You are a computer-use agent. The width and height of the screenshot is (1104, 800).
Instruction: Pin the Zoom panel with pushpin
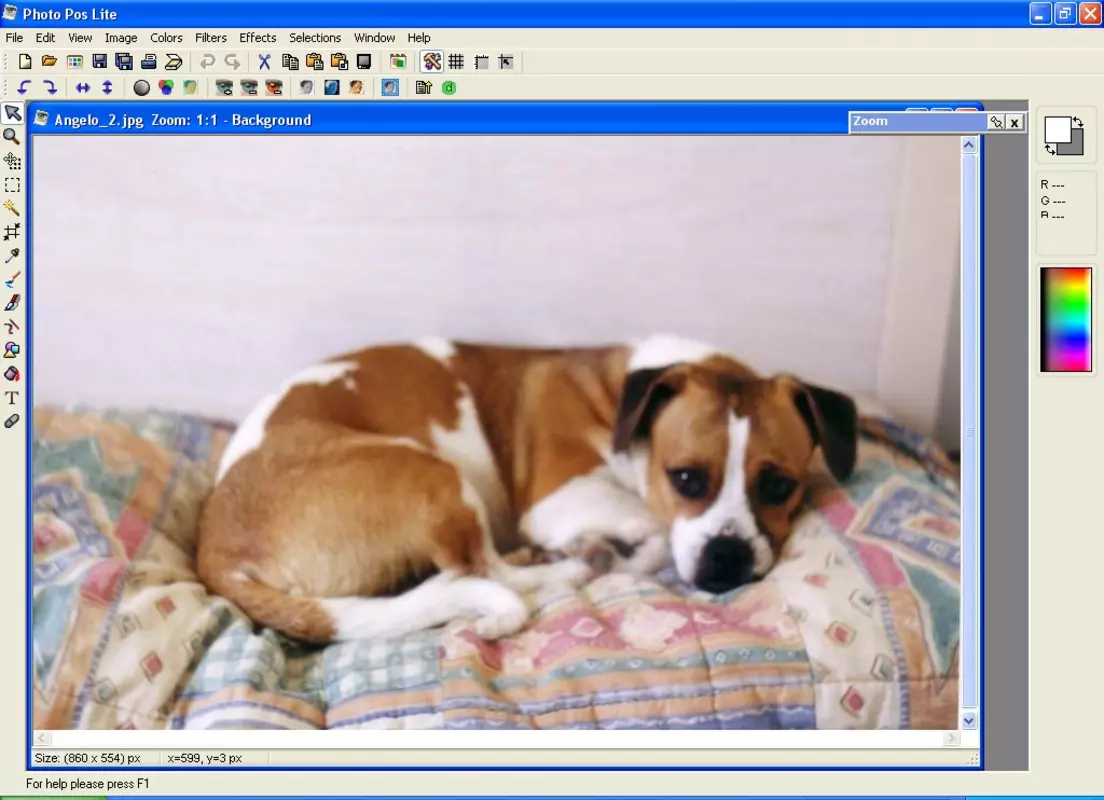pos(996,123)
